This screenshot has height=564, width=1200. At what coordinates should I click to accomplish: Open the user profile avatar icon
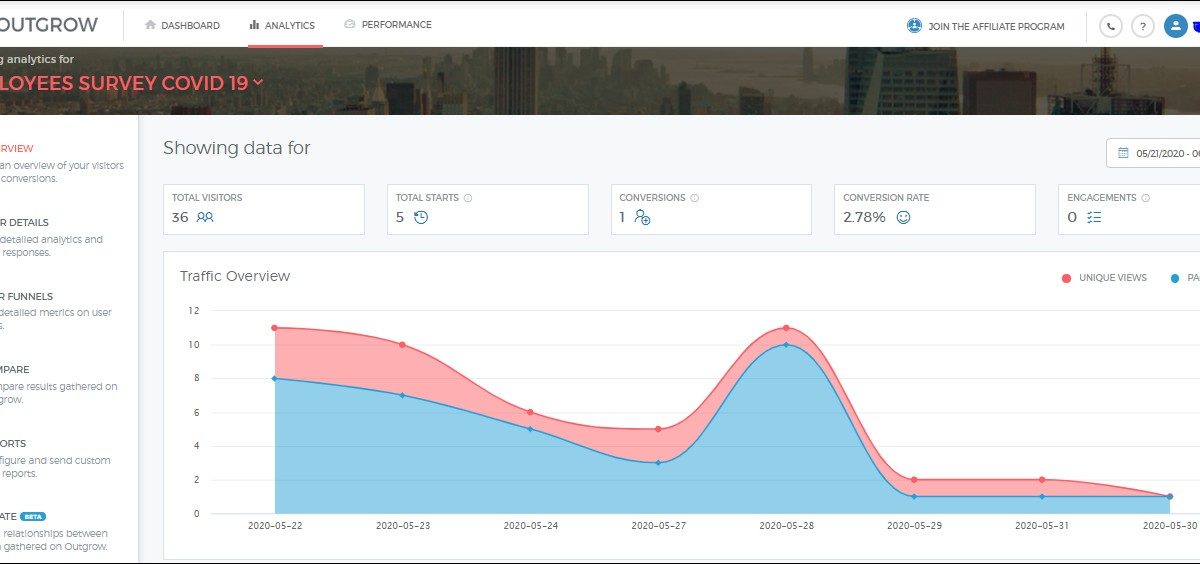(1175, 27)
